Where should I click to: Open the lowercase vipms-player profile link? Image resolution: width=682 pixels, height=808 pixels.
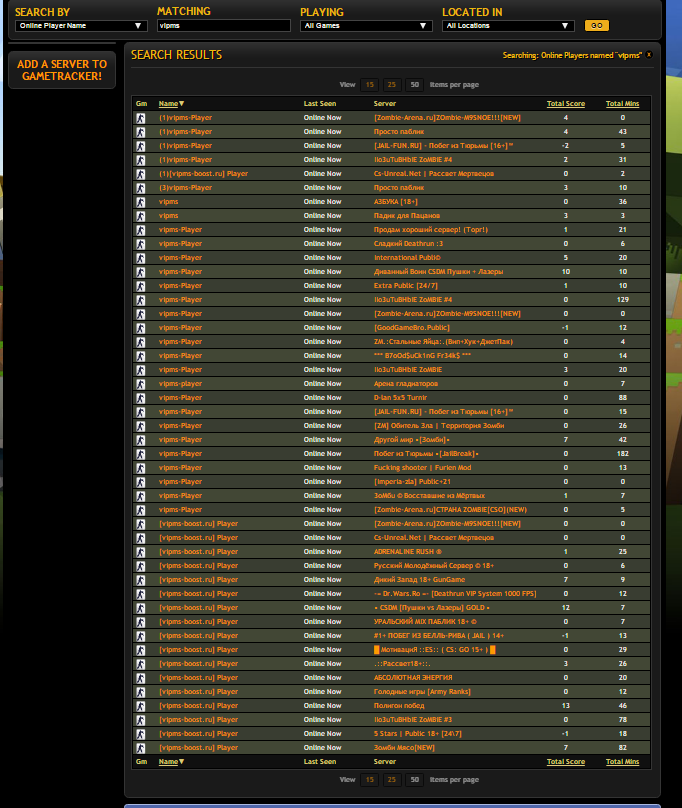(180, 384)
